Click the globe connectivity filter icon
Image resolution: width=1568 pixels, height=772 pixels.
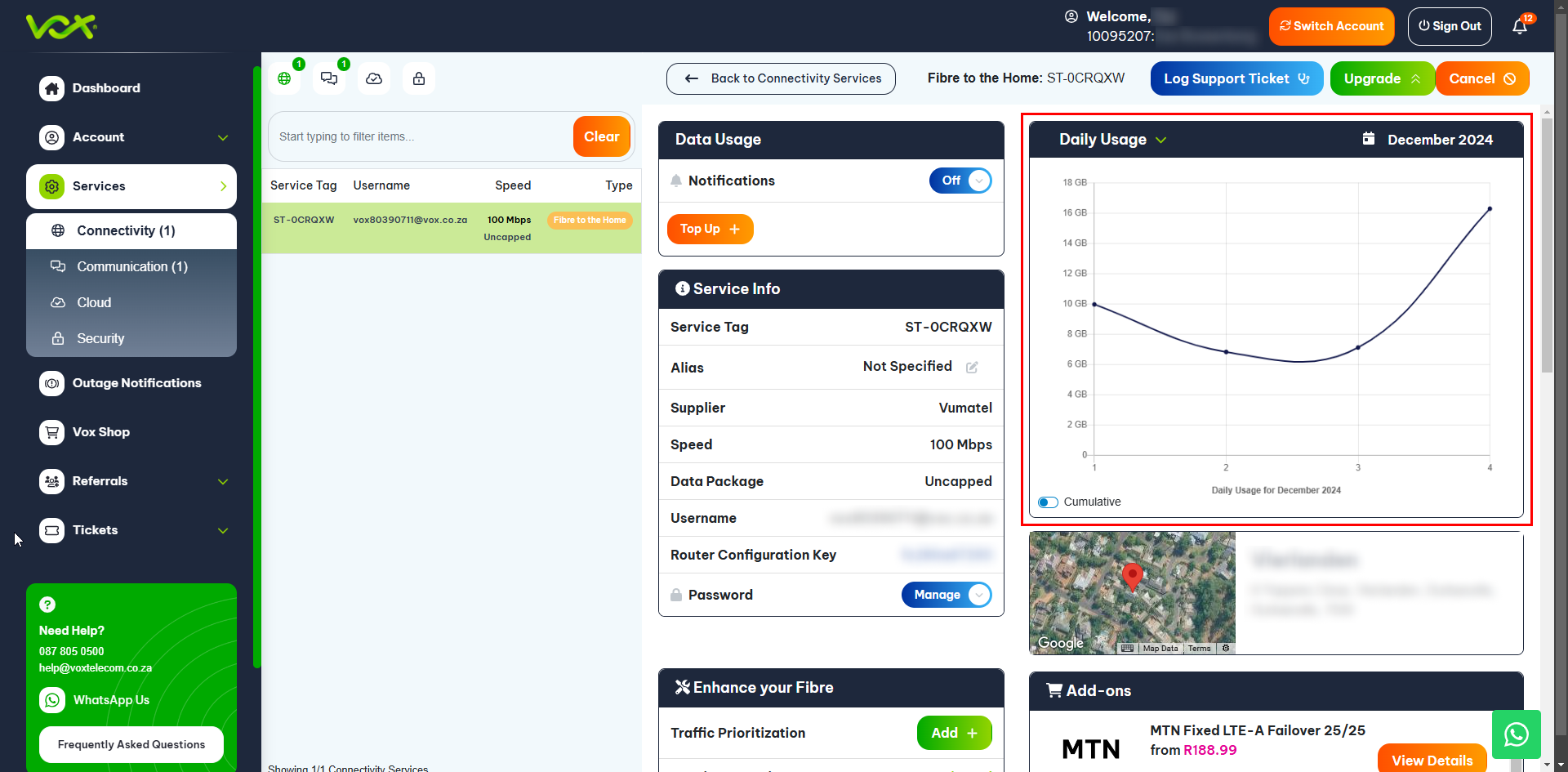(x=284, y=78)
